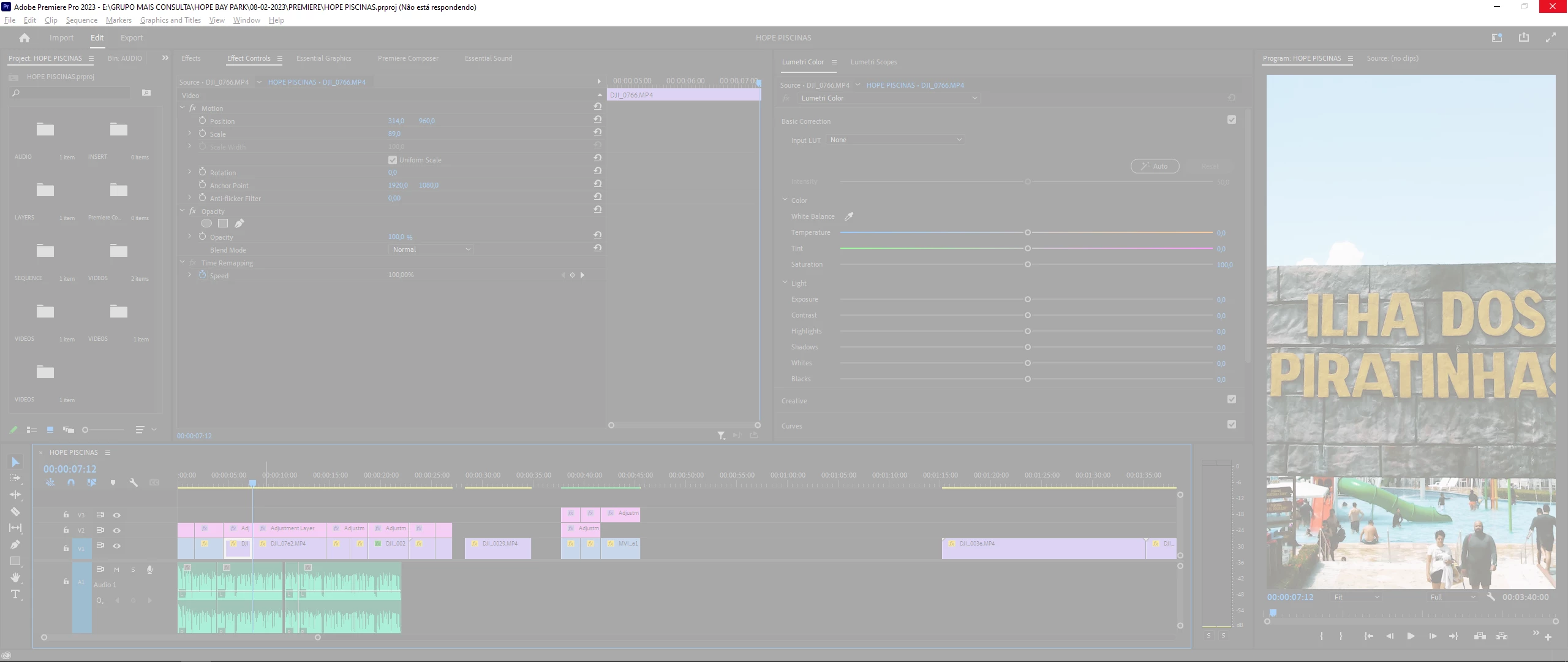This screenshot has width=1568, height=662.
Task: Collapse the Motion effect group
Action: pyautogui.click(x=183, y=108)
